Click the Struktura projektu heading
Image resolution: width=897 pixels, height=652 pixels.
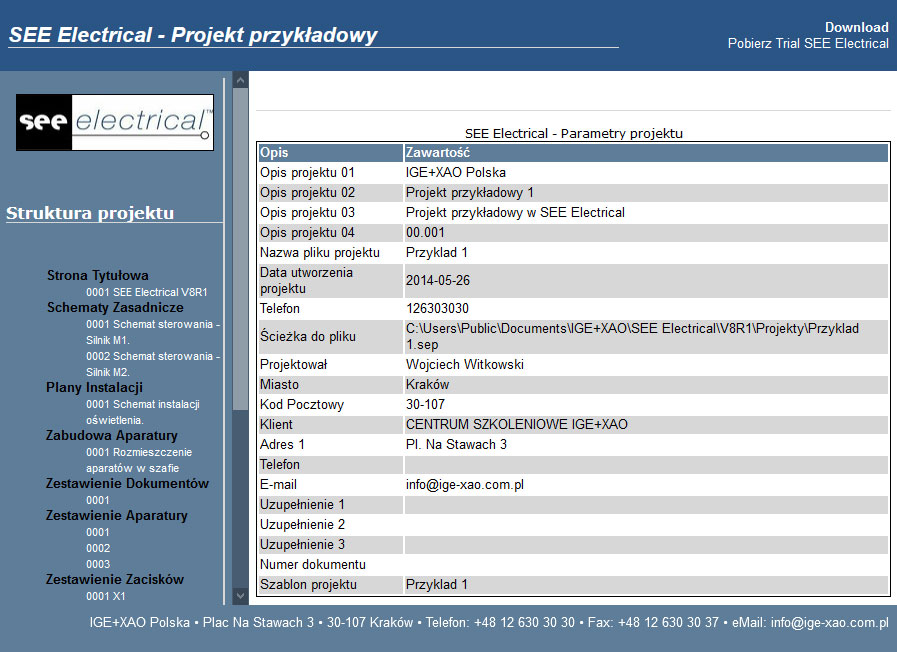pyautogui.click(x=90, y=213)
